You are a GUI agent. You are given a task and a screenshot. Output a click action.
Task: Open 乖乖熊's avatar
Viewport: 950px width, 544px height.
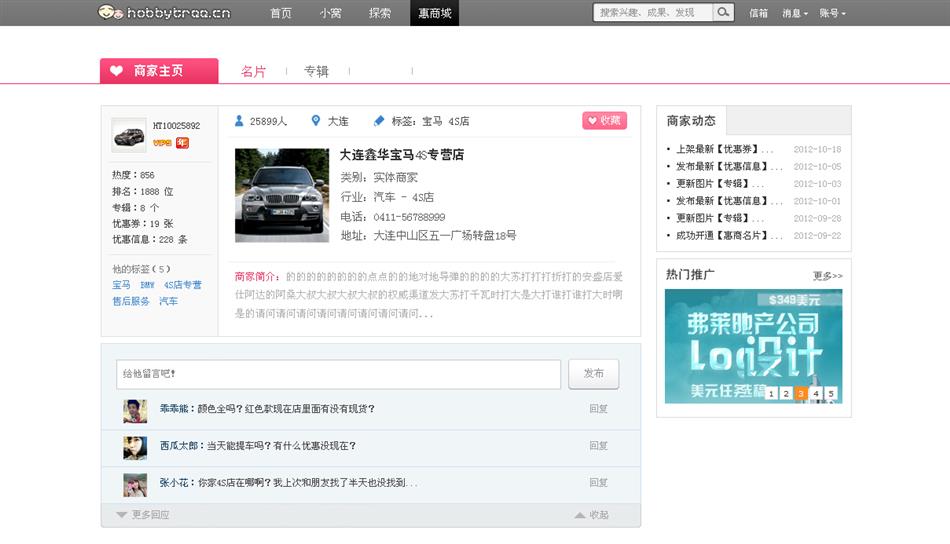tap(135, 411)
